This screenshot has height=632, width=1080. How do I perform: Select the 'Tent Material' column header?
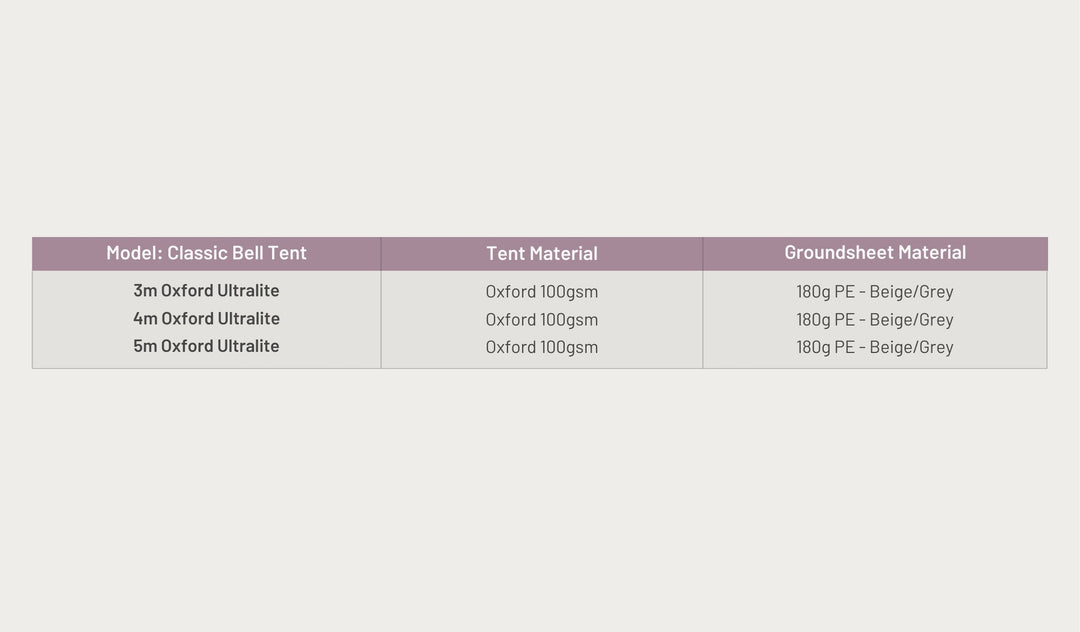point(542,254)
